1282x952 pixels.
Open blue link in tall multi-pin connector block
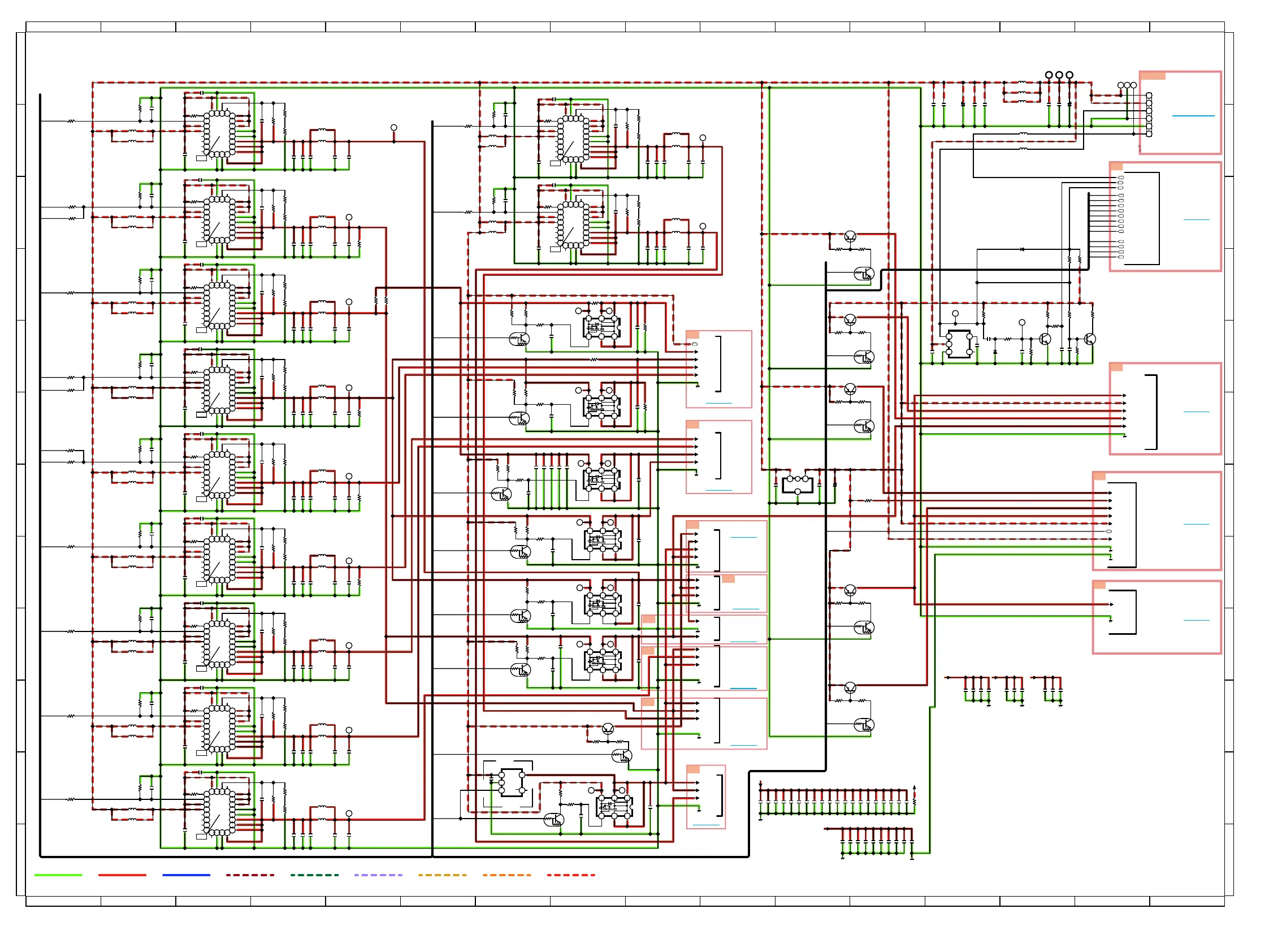pyautogui.click(x=1196, y=219)
